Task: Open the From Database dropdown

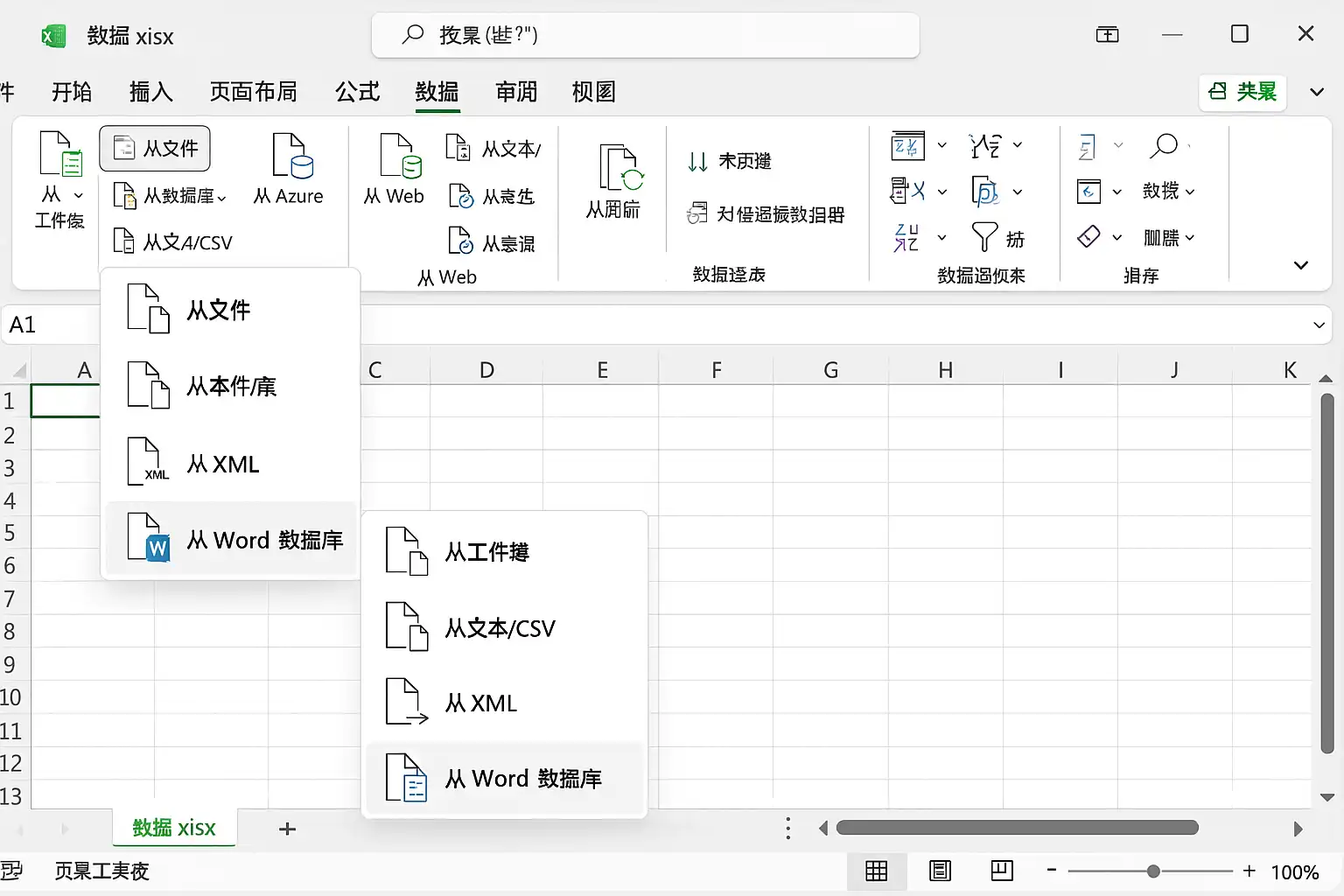Action: (171, 196)
